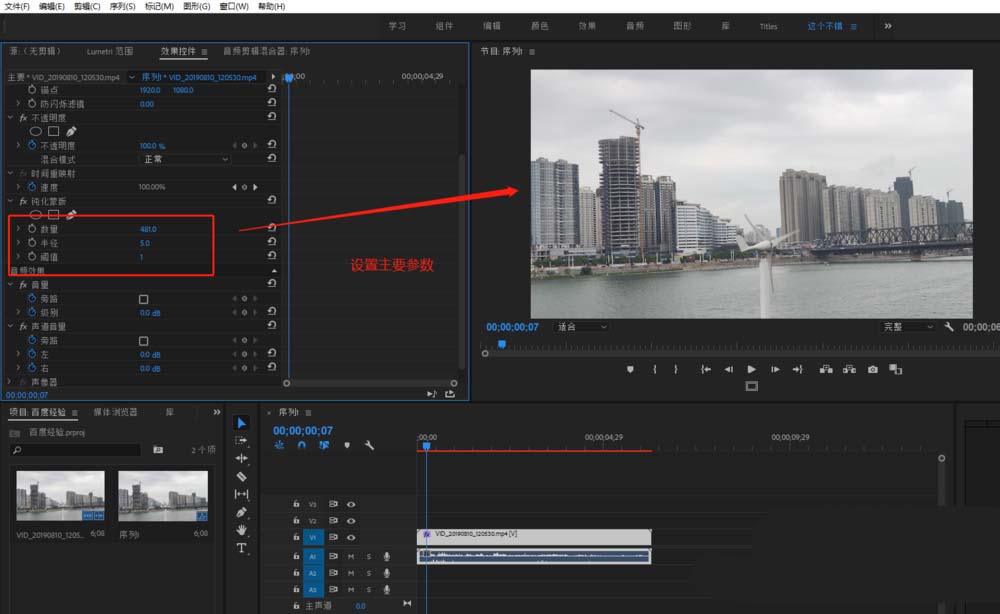Click the 半径 value 5.0
The width and height of the screenshot is (1000, 614).
[x=145, y=243]
